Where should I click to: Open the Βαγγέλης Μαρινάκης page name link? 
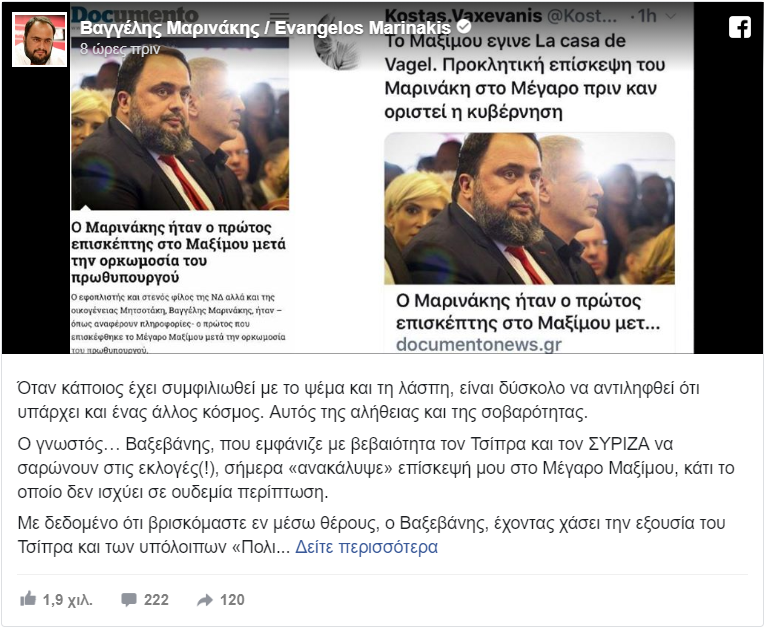click(265, 28)
